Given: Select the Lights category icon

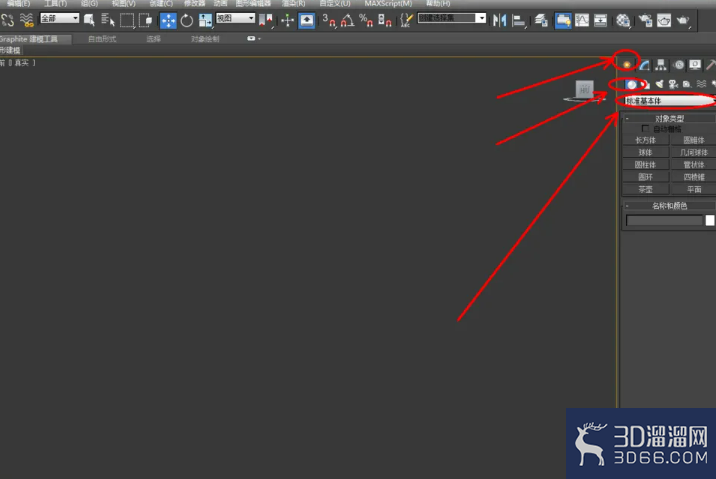Looking at the screenshot, I should coord(659,84).
